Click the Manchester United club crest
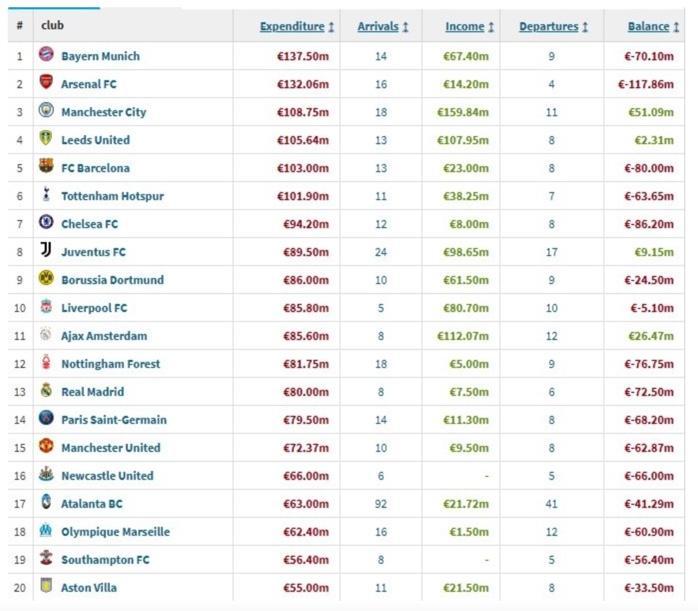This screenshot has width=698, height=611. [x=45, y=447]
